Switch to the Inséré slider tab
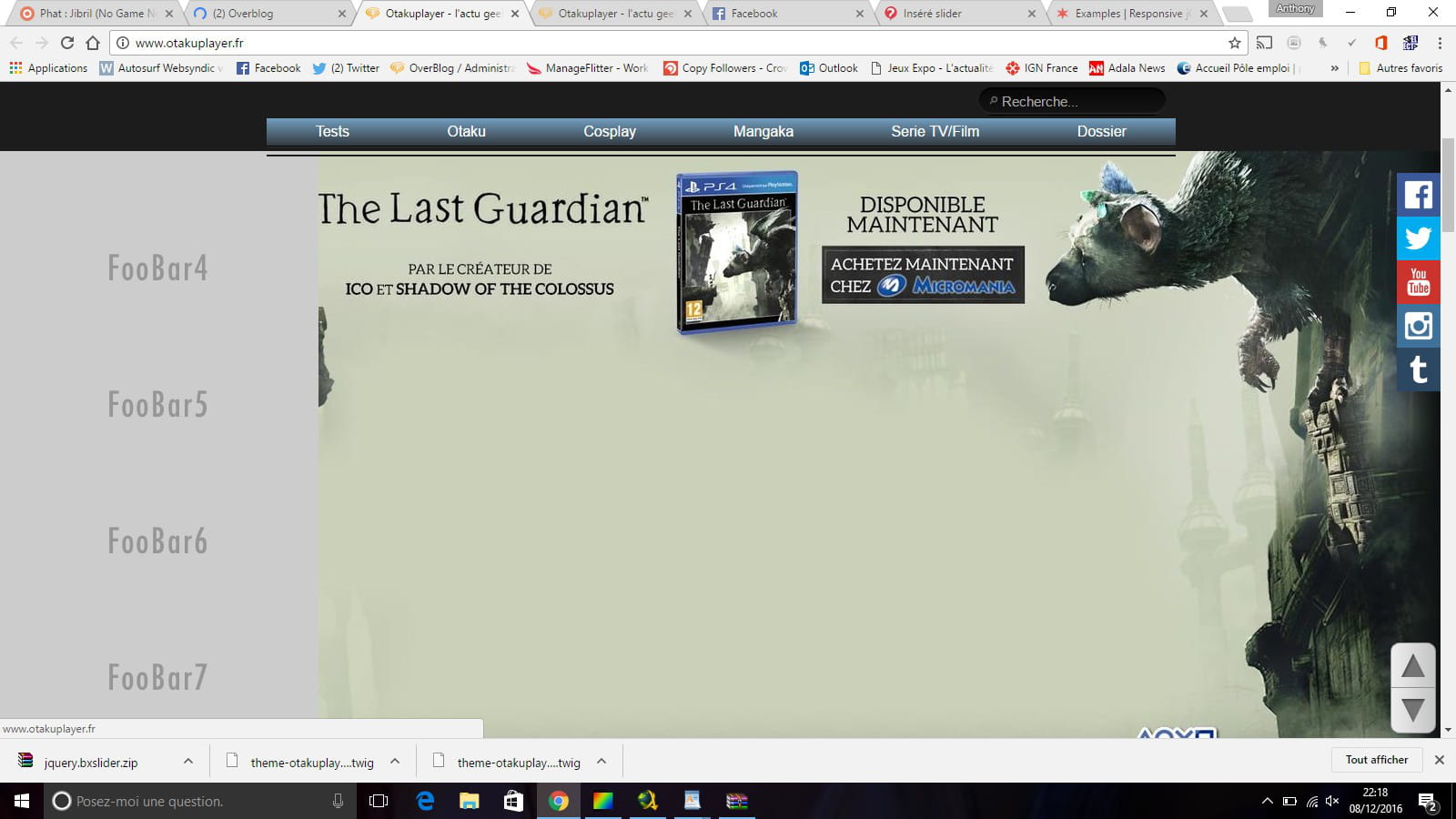 click(959, 14)
